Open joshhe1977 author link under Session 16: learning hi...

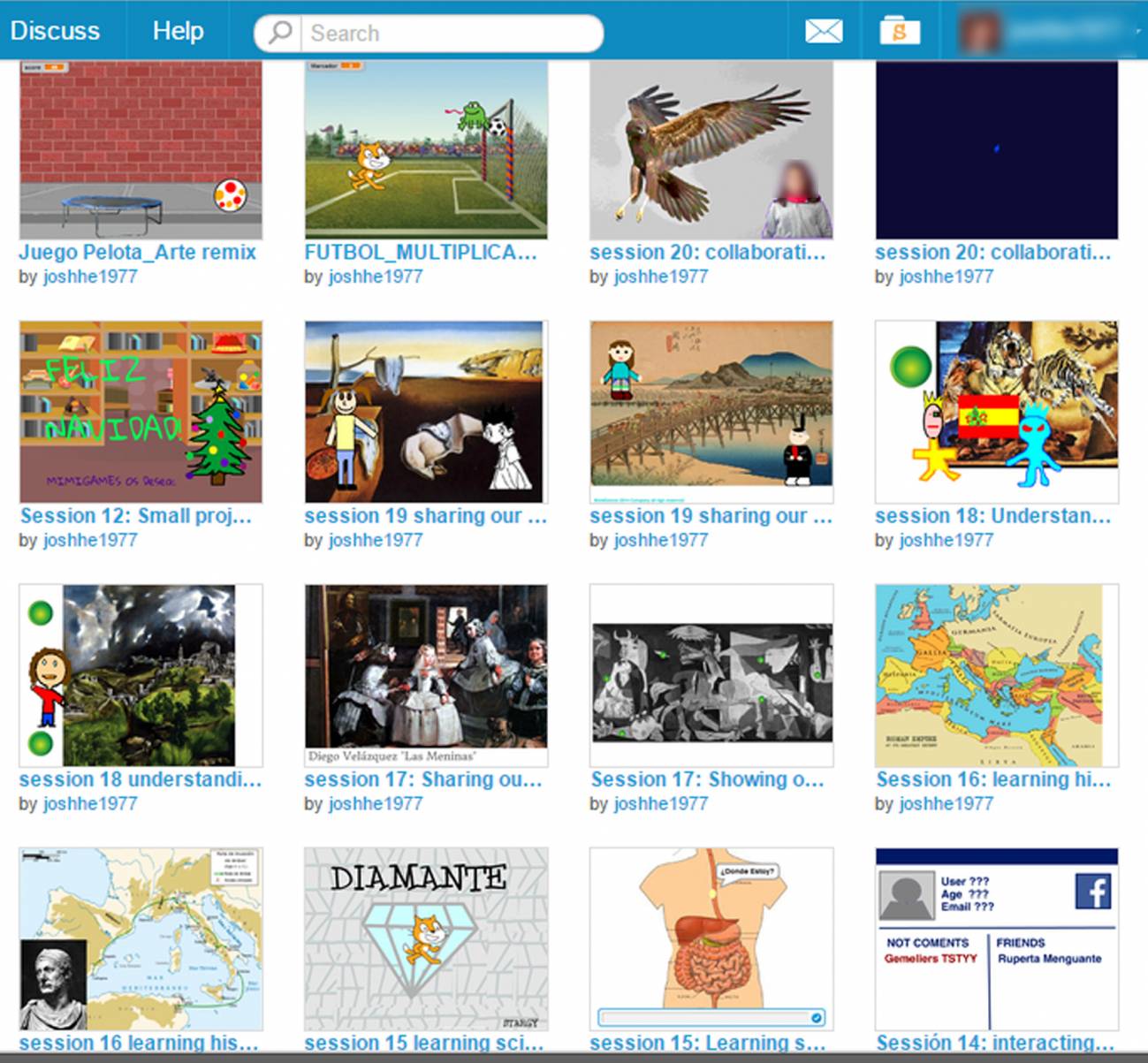(x=947, y=804)
